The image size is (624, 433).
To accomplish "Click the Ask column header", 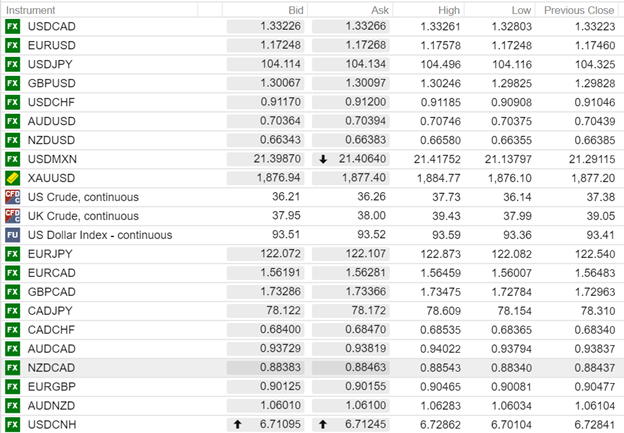I will pos(380,9).
